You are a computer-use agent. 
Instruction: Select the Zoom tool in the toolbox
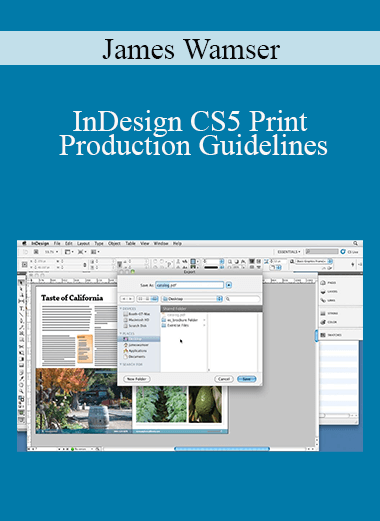[x=21, y=391]
